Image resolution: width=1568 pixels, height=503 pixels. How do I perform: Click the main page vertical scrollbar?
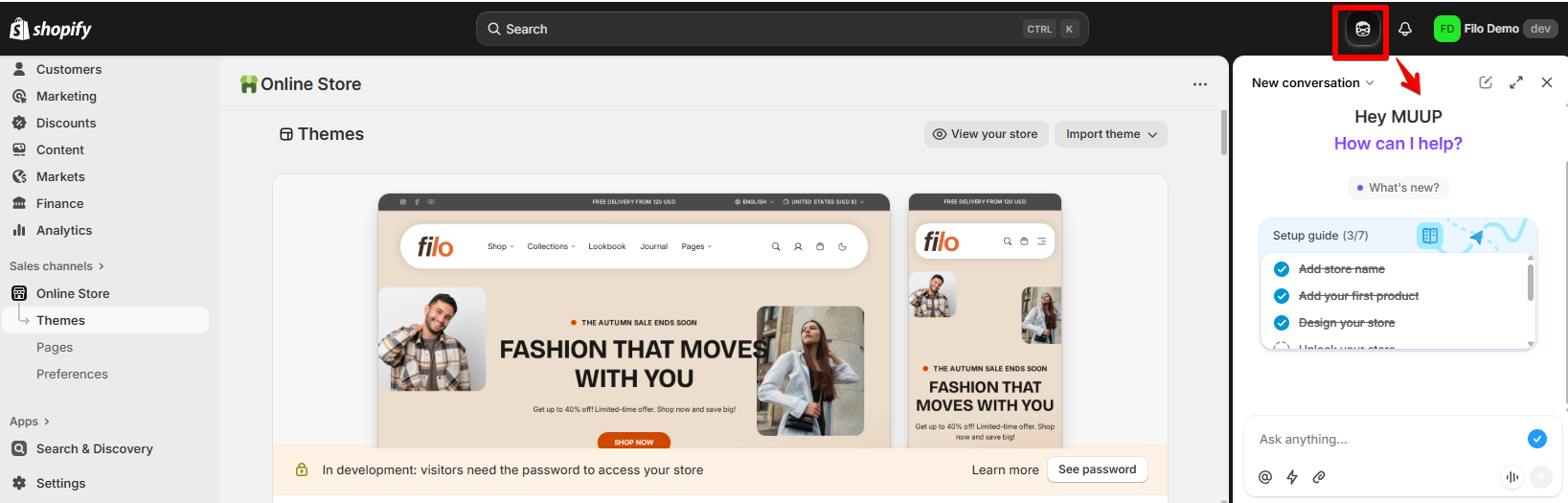1223,132
